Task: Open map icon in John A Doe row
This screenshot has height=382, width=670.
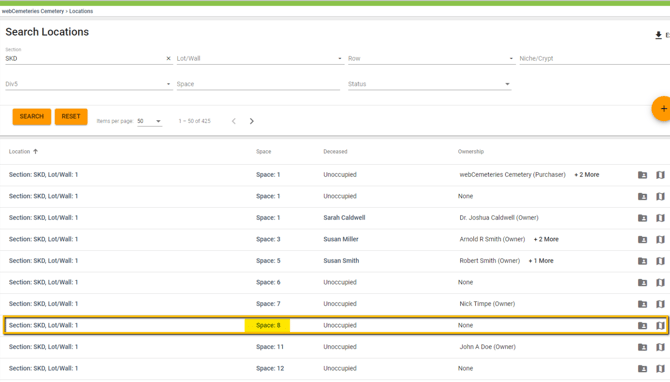Action: (660, 347)
